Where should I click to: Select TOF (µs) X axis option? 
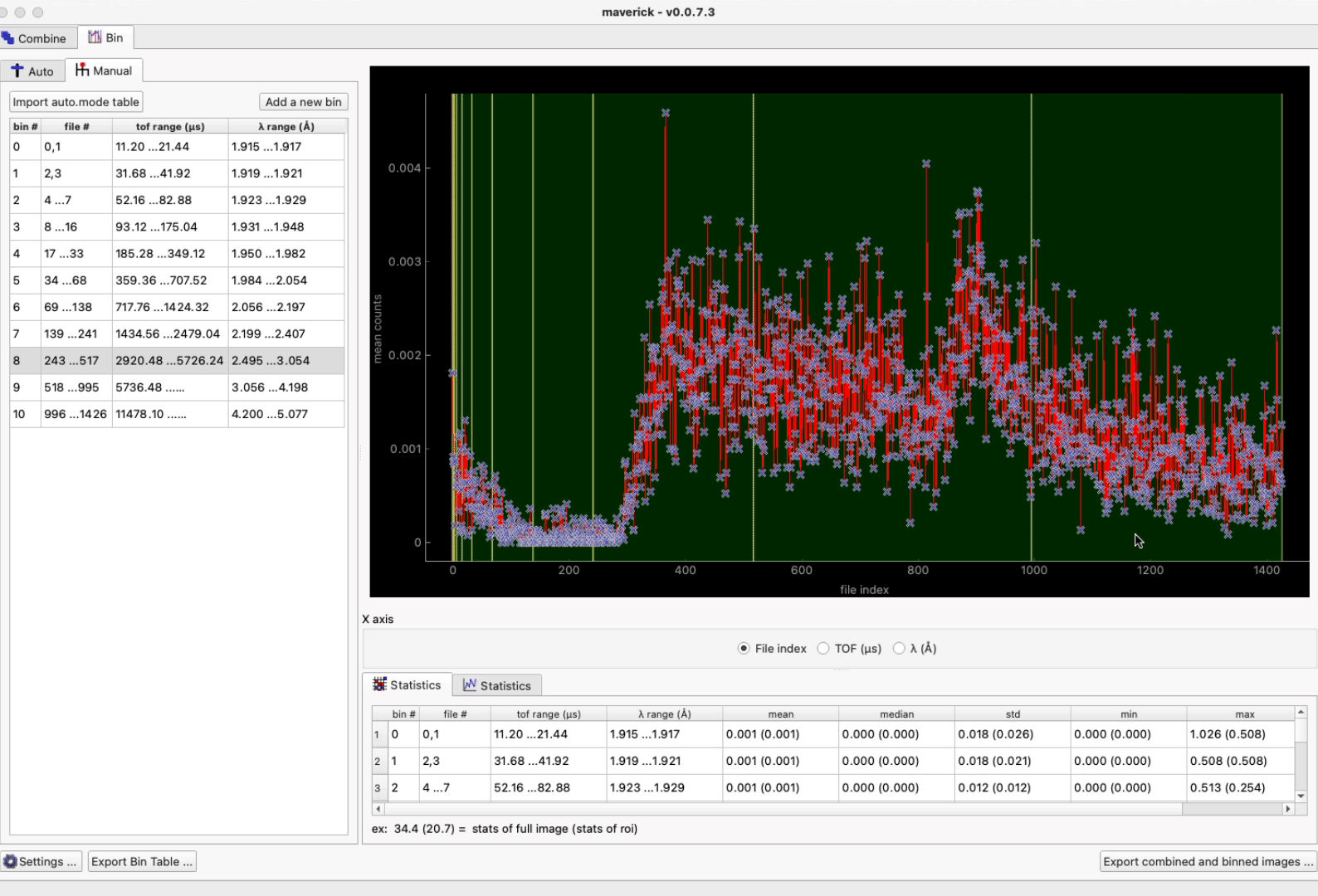coord(823,649)
